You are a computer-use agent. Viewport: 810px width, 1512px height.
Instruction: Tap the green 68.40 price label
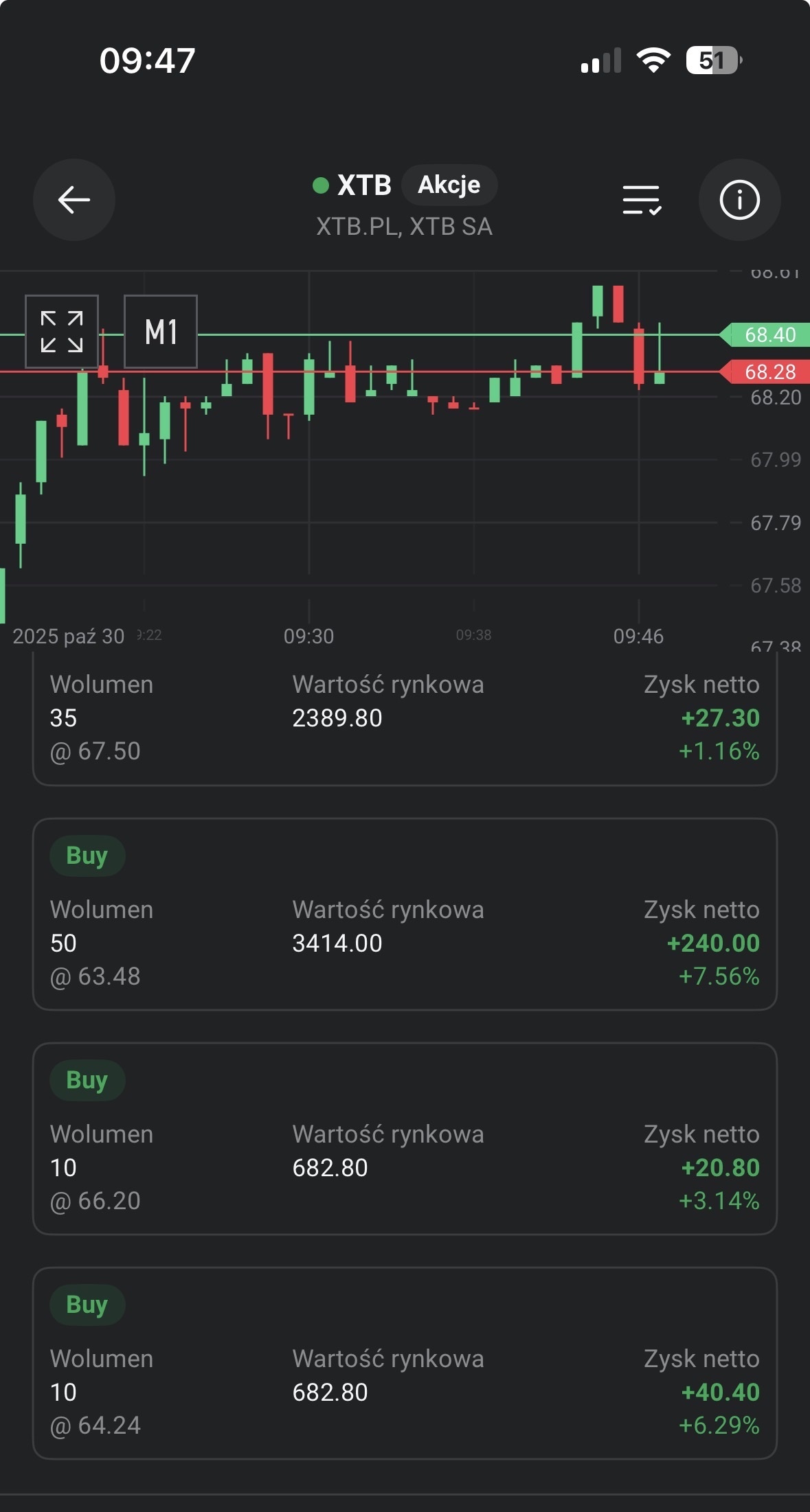point(769,335)
